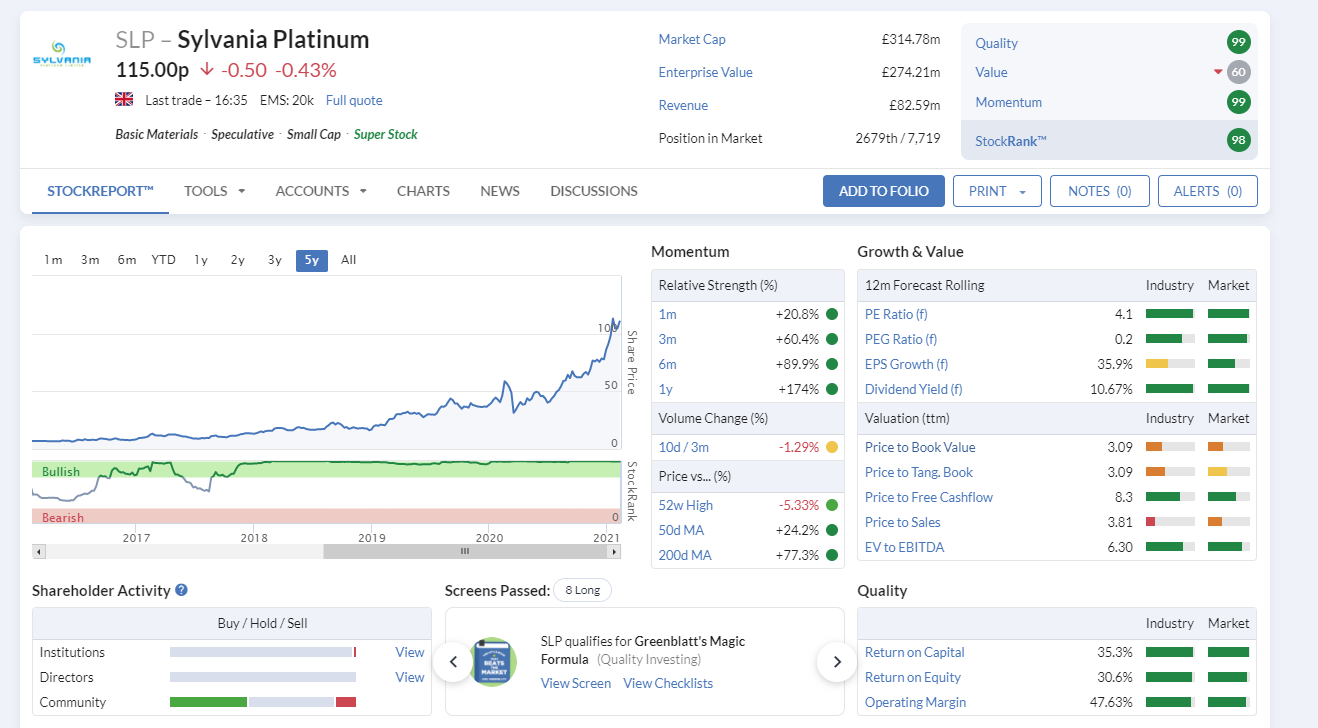This screenshot has width=1318, height=728.
Task: Click the StockRank 98 badge
Action: pyautogui.click(x=1239, y=140)
